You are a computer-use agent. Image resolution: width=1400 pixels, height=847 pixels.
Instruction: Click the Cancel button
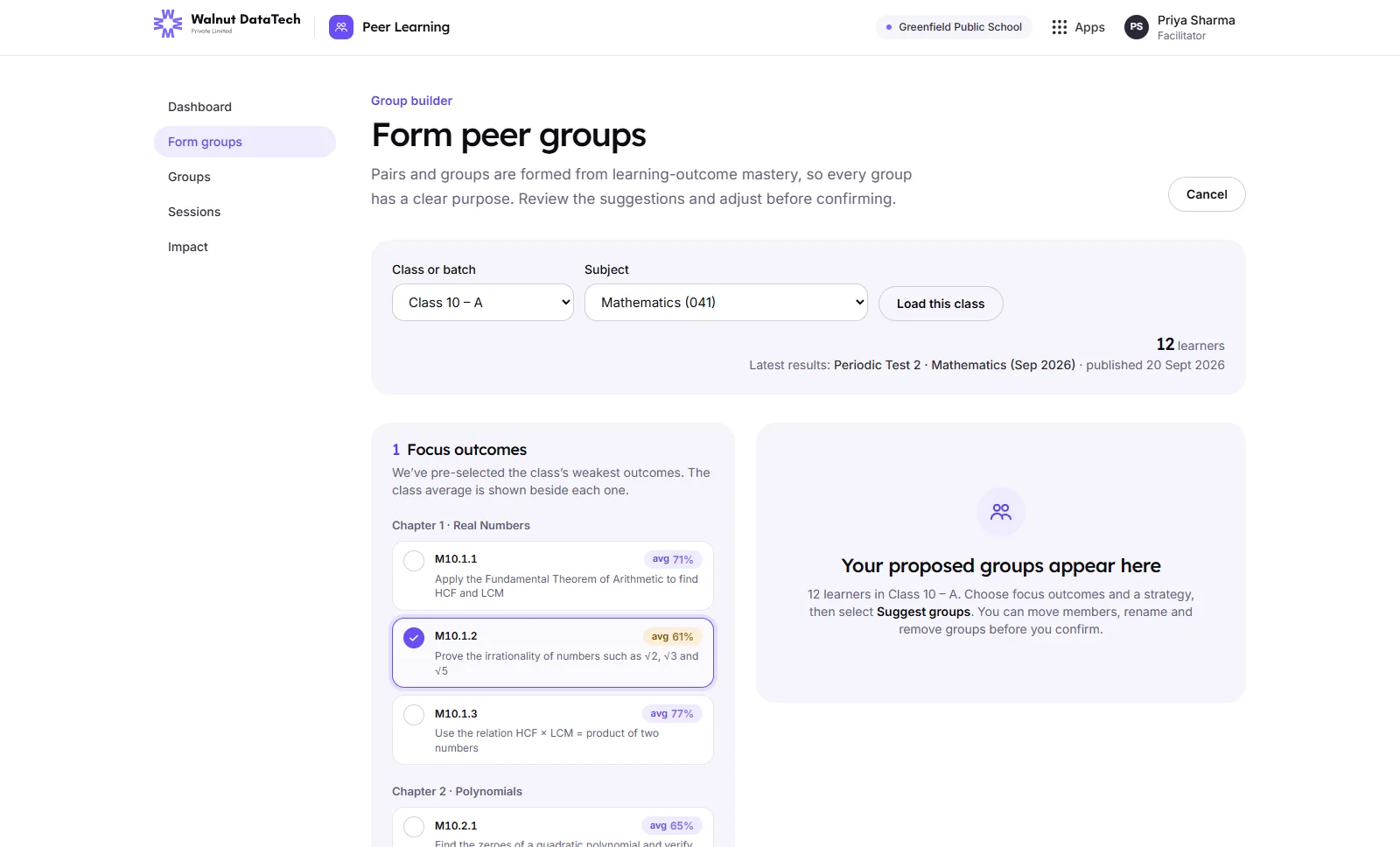click(1207, 194)
